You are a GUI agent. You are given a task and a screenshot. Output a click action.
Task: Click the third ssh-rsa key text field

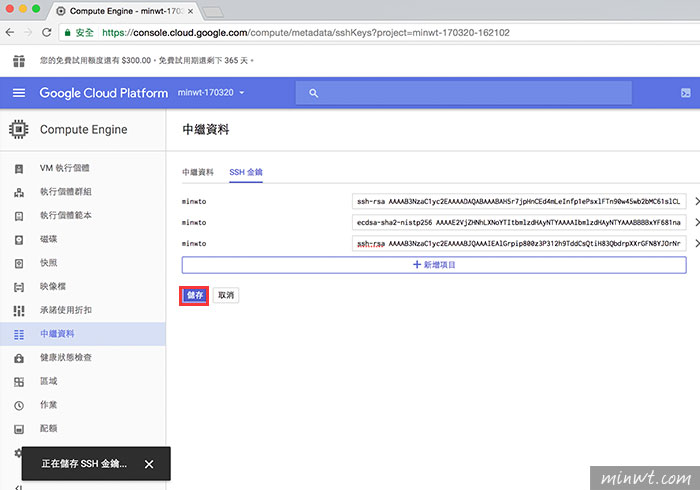tap(519, 243)
